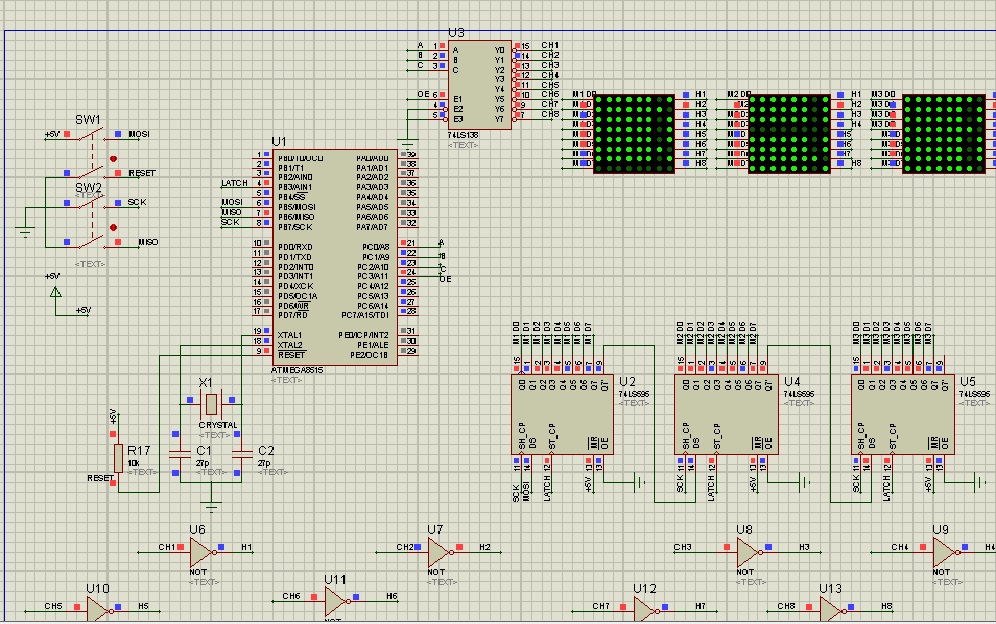This screenshot has width=996, height=624.
Task: Click the 74LS138 decoder U3
Action: point(479,85)
